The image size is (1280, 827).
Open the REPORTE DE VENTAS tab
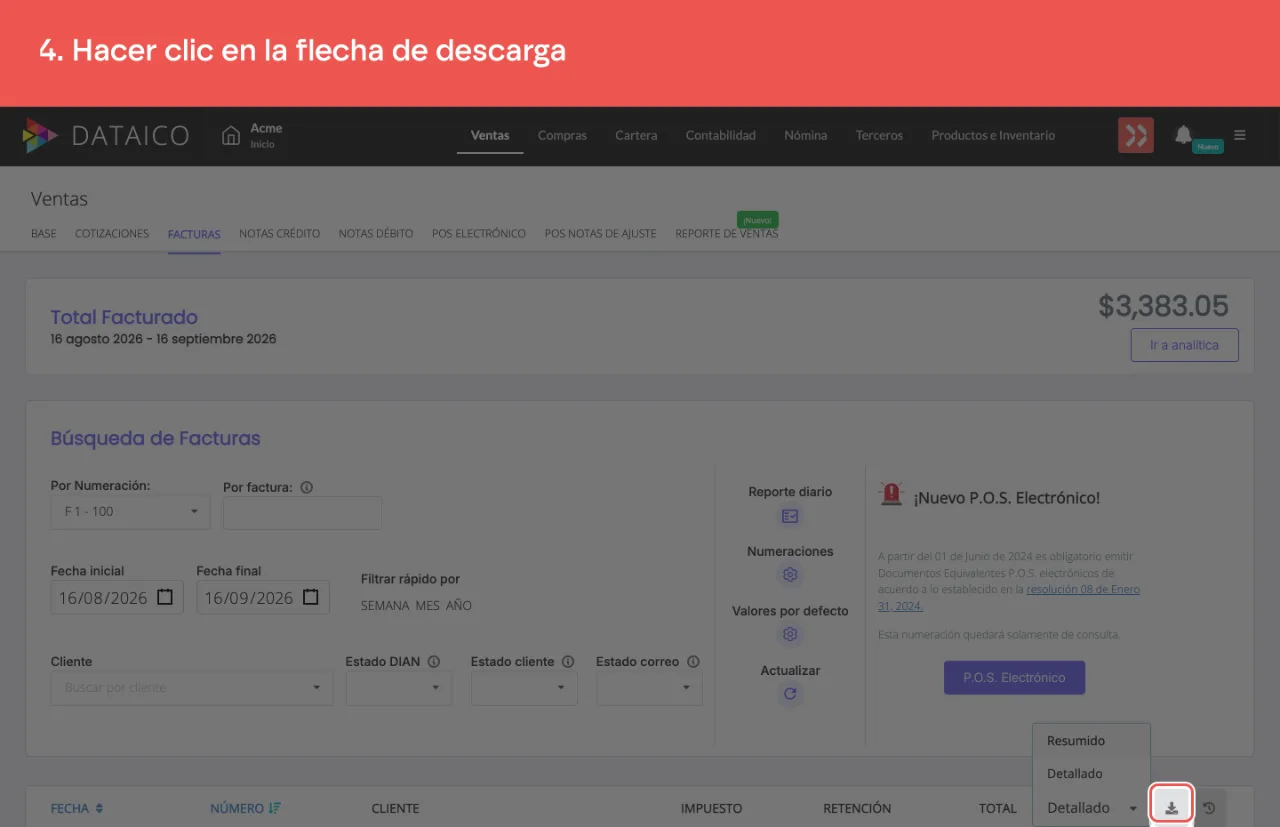click(726, 234)
